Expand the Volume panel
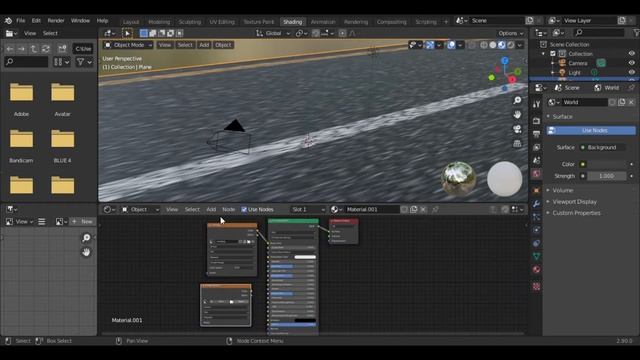This screenshot has width=640, height=360. click(563, 190)
